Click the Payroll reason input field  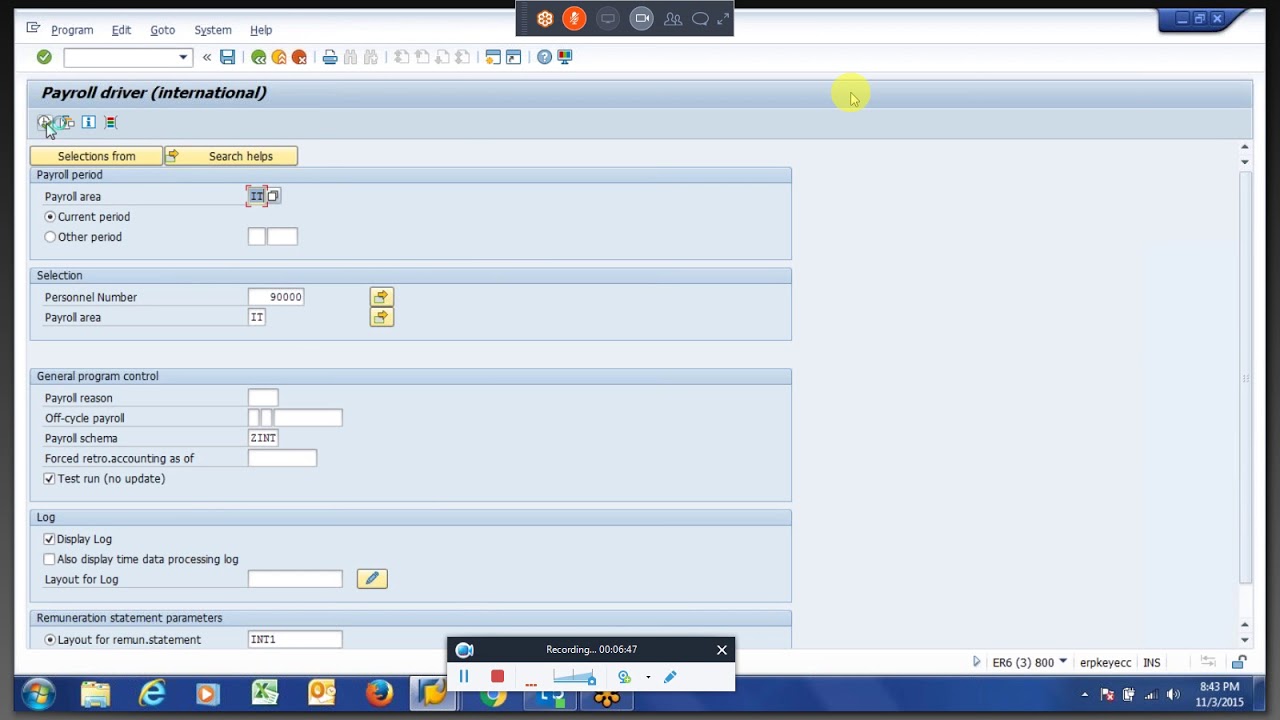[x=263, y=398]
